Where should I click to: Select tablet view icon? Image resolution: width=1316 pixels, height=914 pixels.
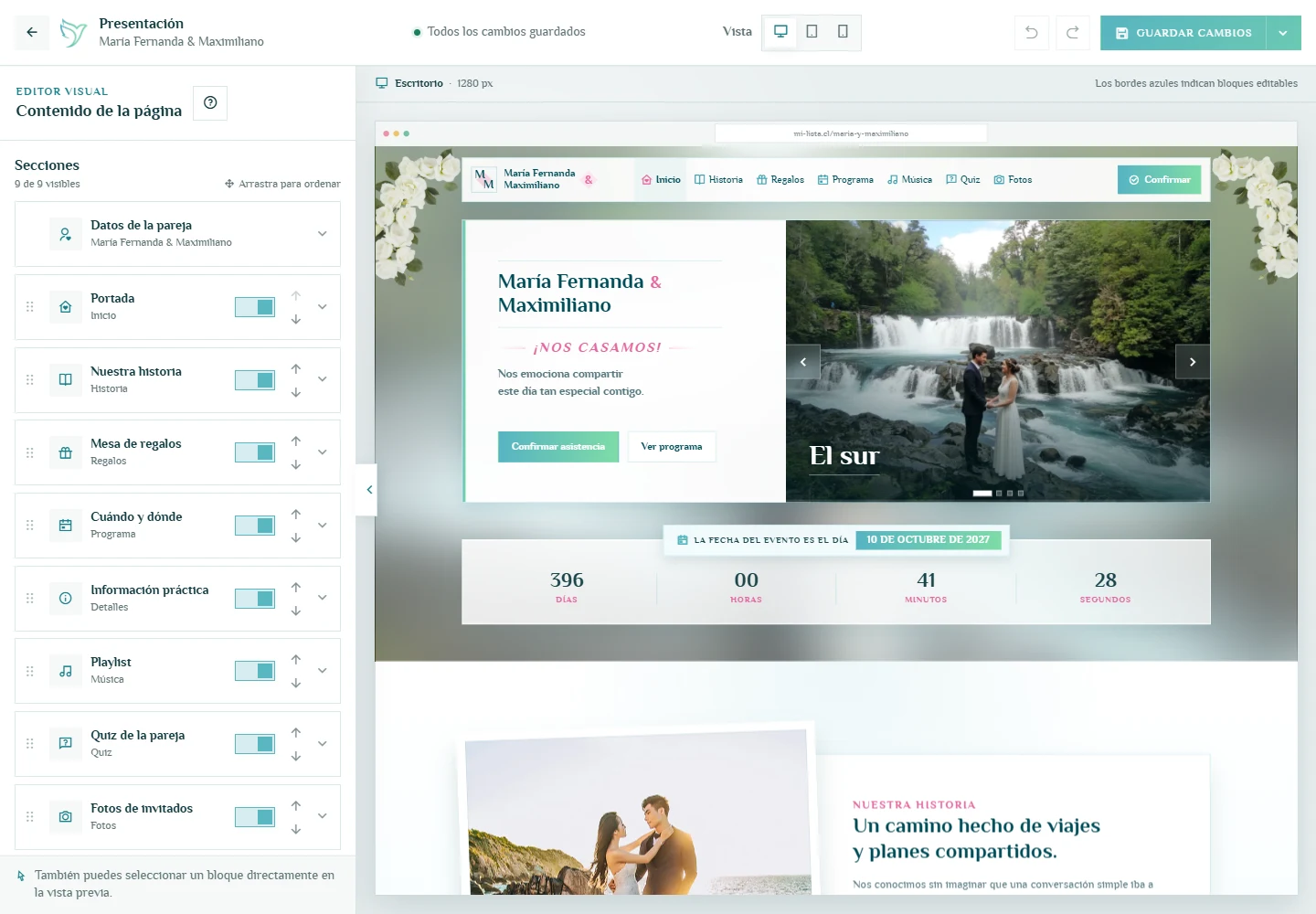coord(812,32)
